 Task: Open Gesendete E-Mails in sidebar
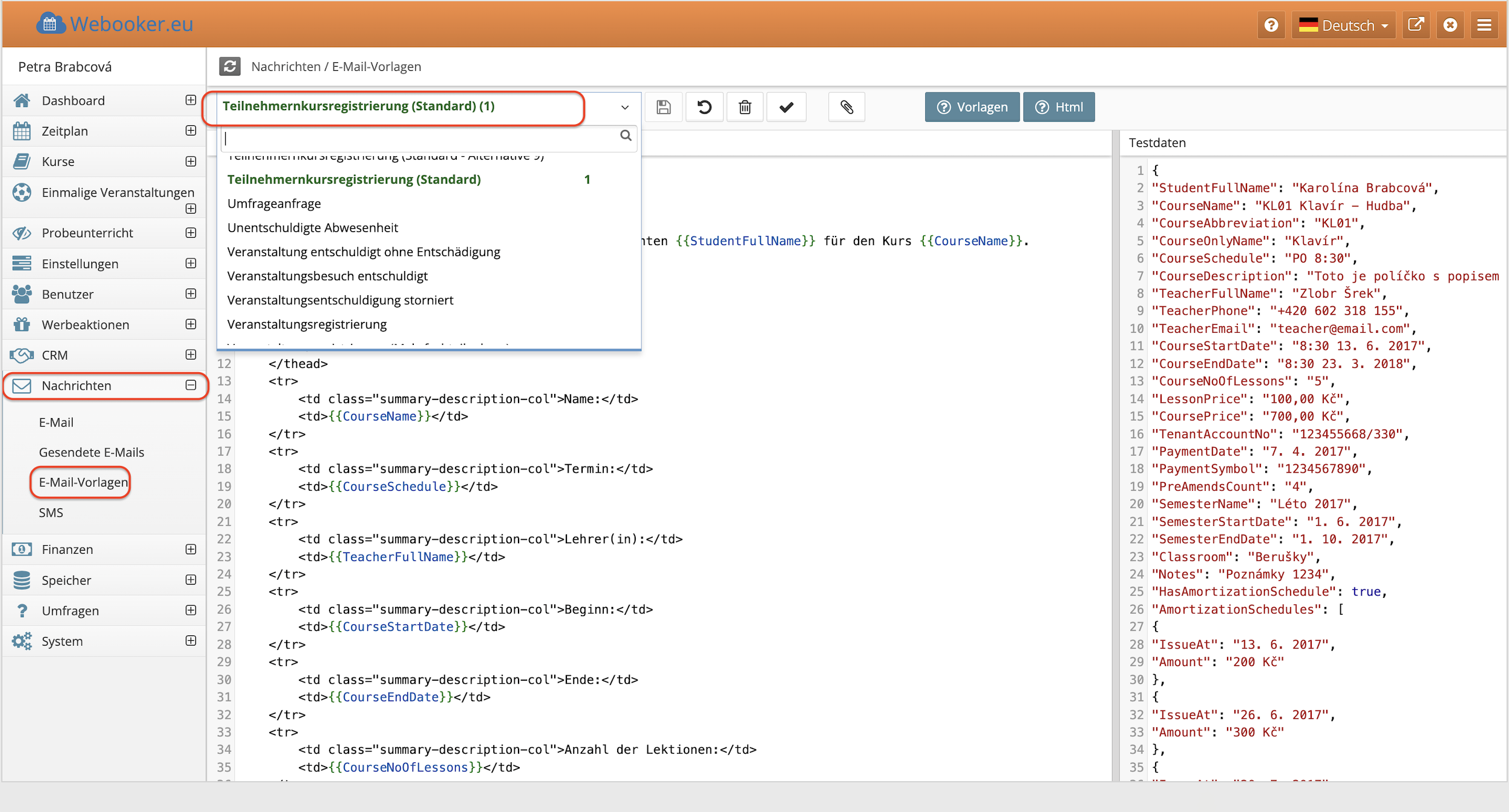pos(91,452)
